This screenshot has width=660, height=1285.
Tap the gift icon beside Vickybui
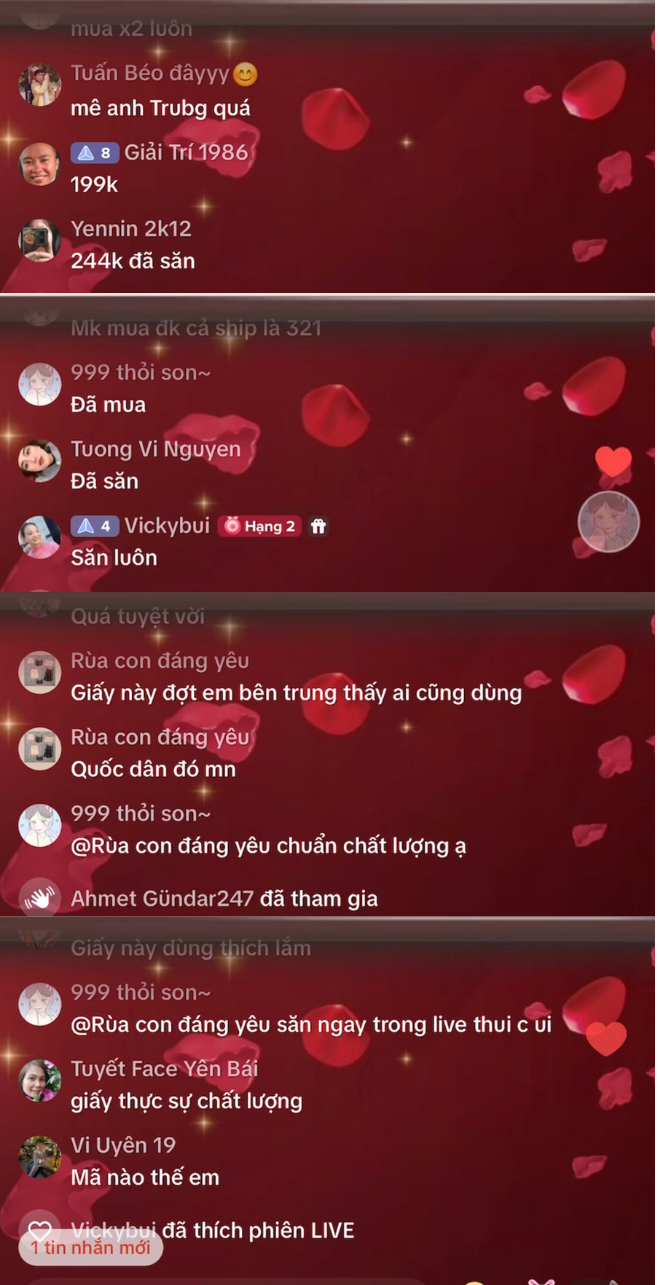tap(318, 526)
